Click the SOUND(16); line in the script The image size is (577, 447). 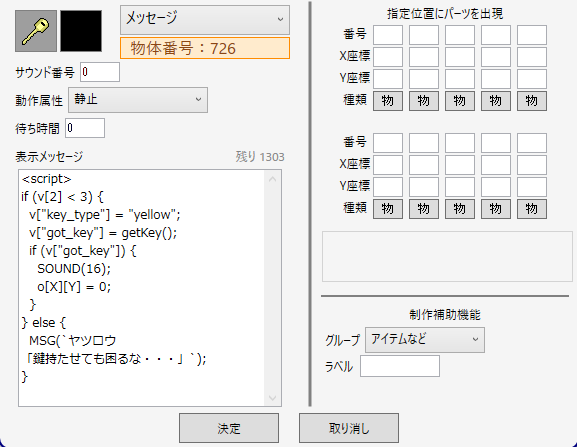tap(74, 269)
